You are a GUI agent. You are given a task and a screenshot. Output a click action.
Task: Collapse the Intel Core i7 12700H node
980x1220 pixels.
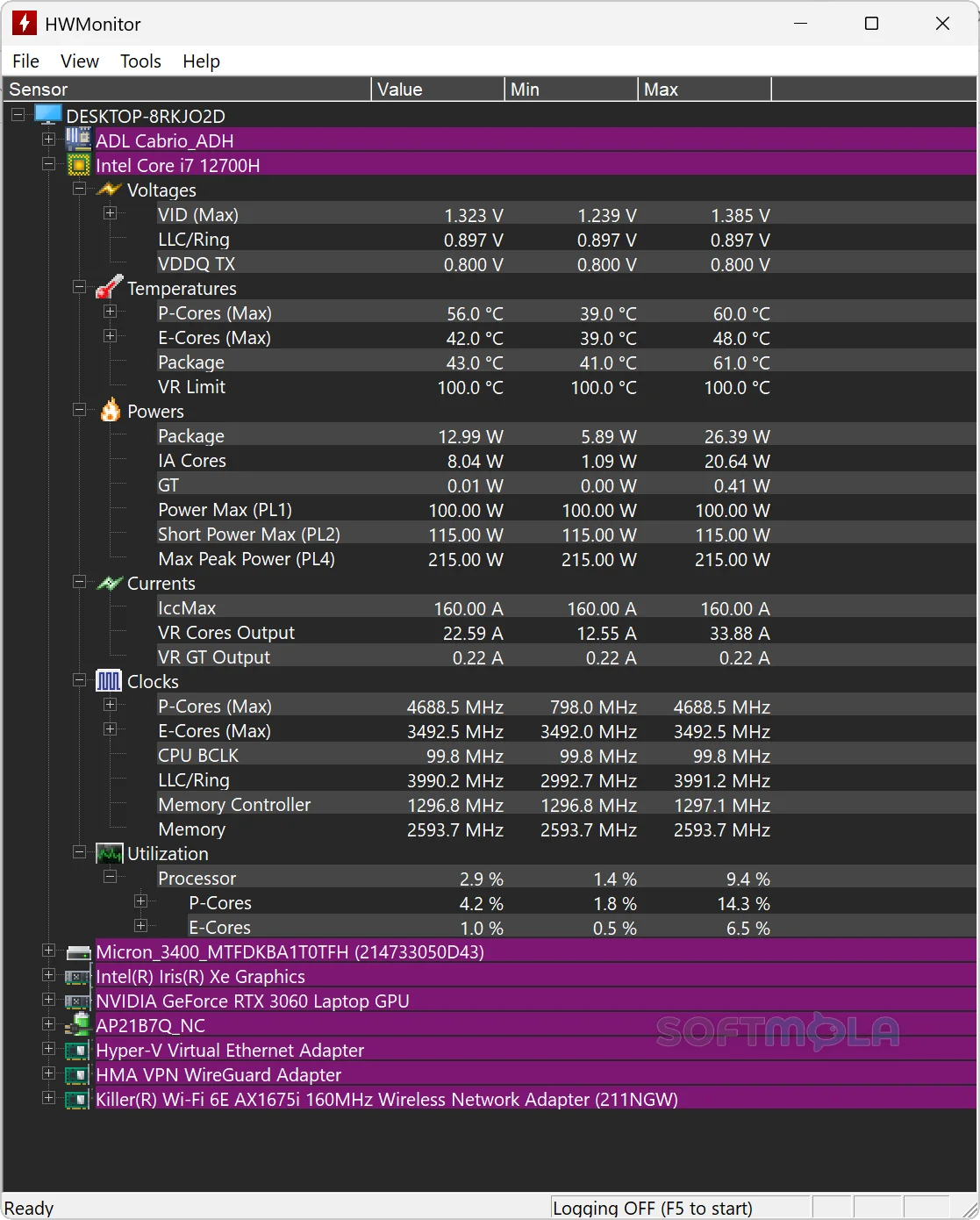tap(48, 163)
